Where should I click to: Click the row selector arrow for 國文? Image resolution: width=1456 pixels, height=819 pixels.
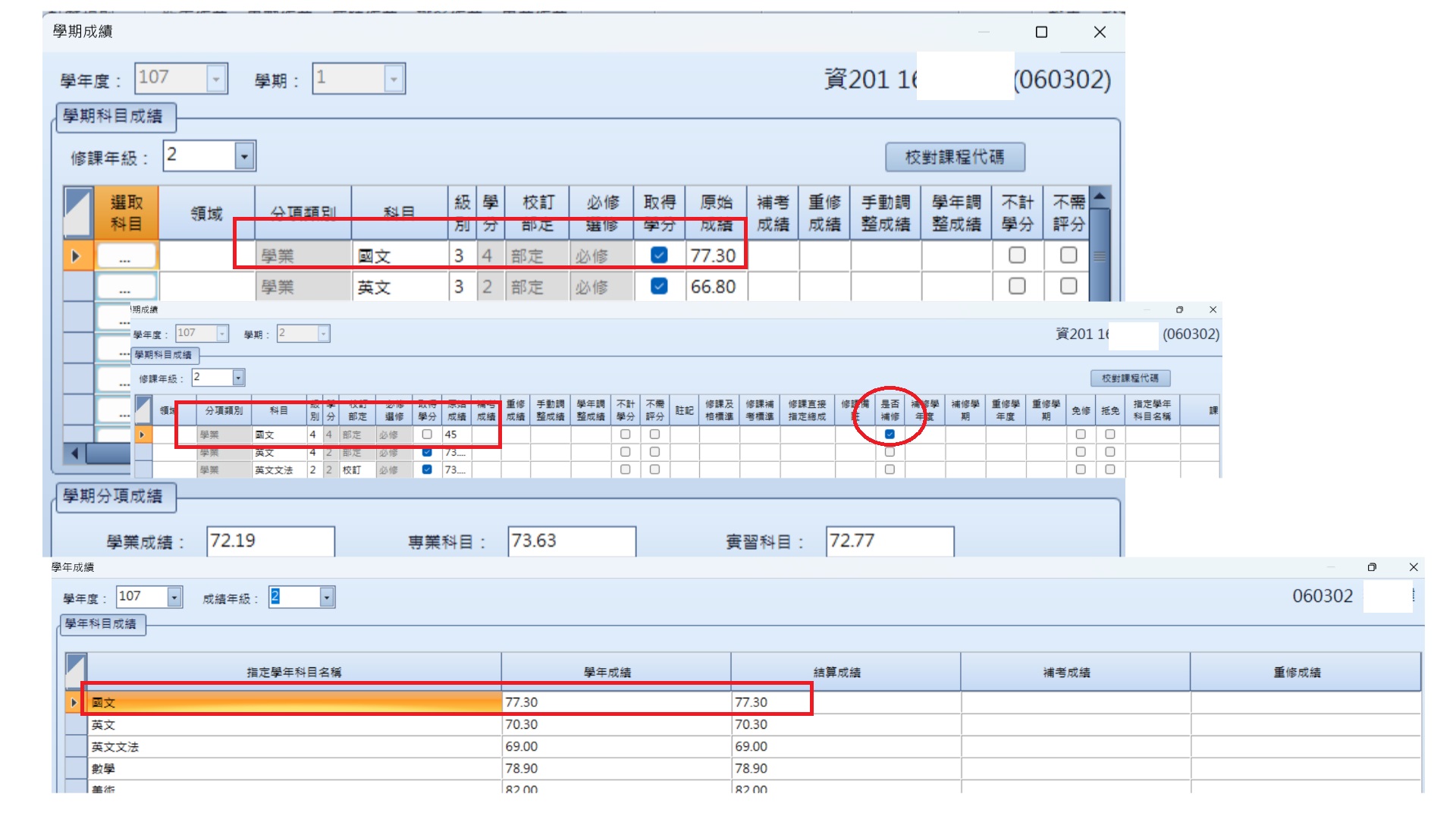coord(77,256)
